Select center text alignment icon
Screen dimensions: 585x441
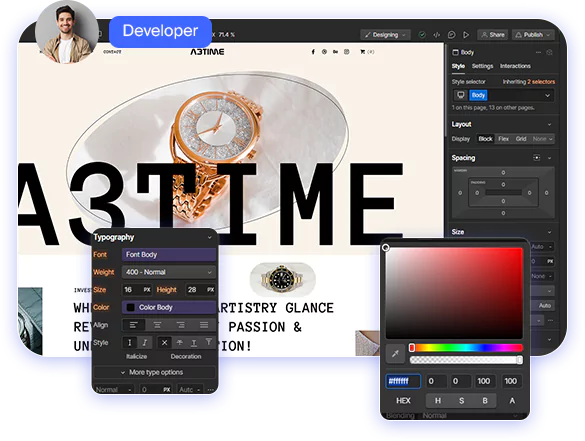(157, 325)
